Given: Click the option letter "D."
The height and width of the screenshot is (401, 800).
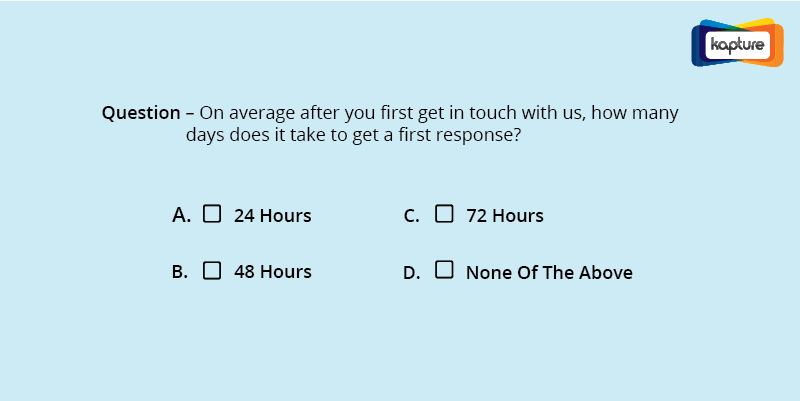Looking at the screenshot, I should click(x=412, y=273).
